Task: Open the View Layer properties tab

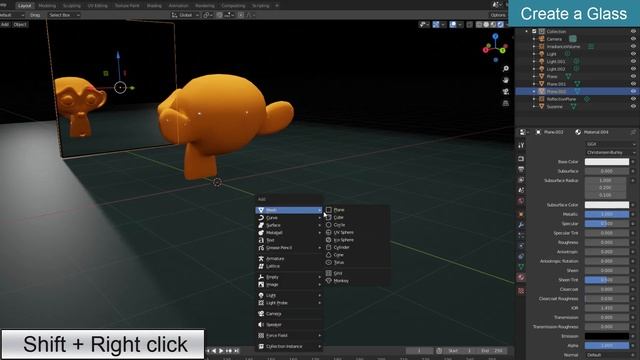Action: click(x=521, y=180)
